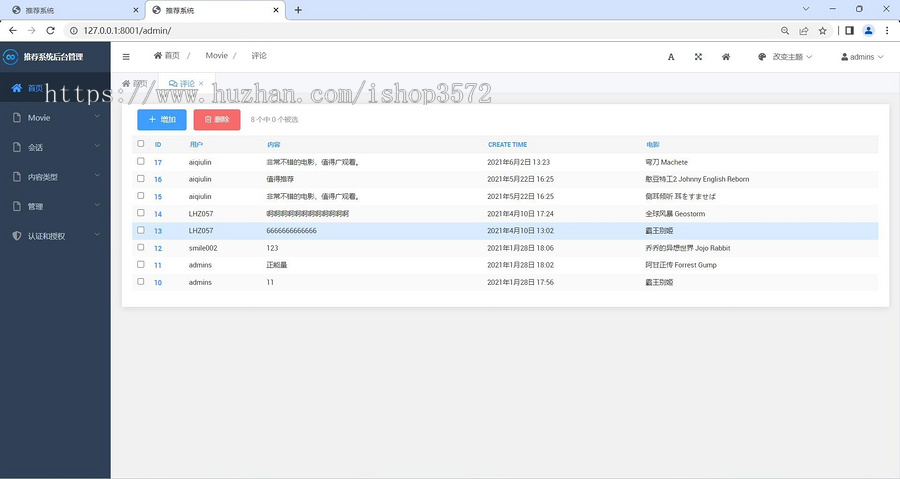This screenshot has width=900, height=479.
Task: Click the cell 弯刀 Machete
Action: pos(666,162)
